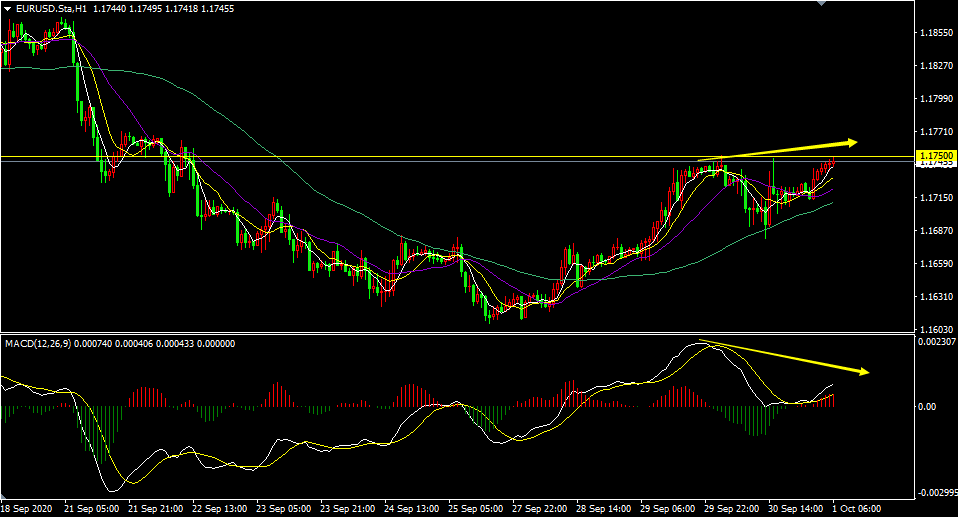This screenshot has height=517, width=958.
Task: Click the 25 Sep 05:00 time label
Action: tap(475, 508)
